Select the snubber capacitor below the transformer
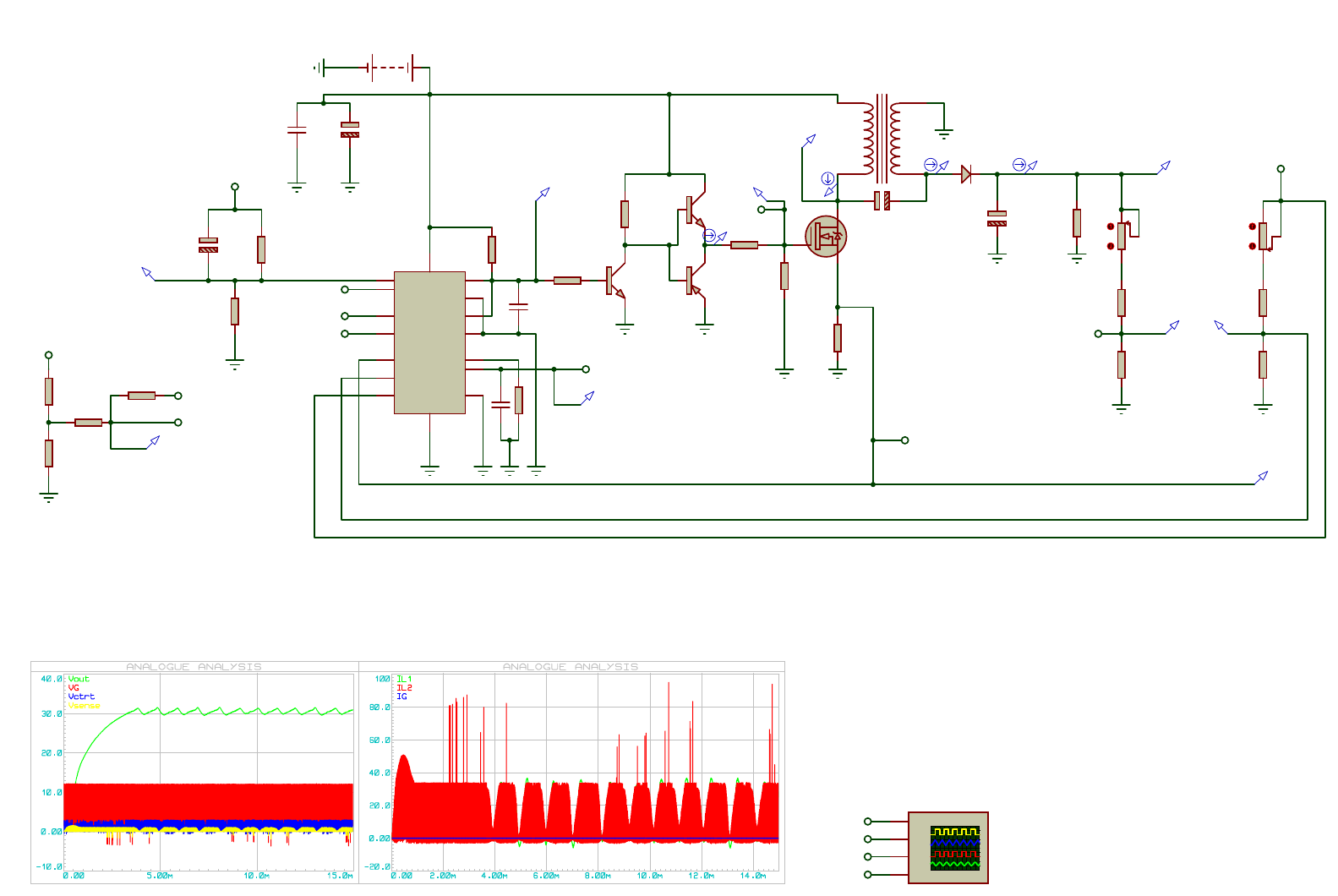The image size is (1338, 896). 882,201
